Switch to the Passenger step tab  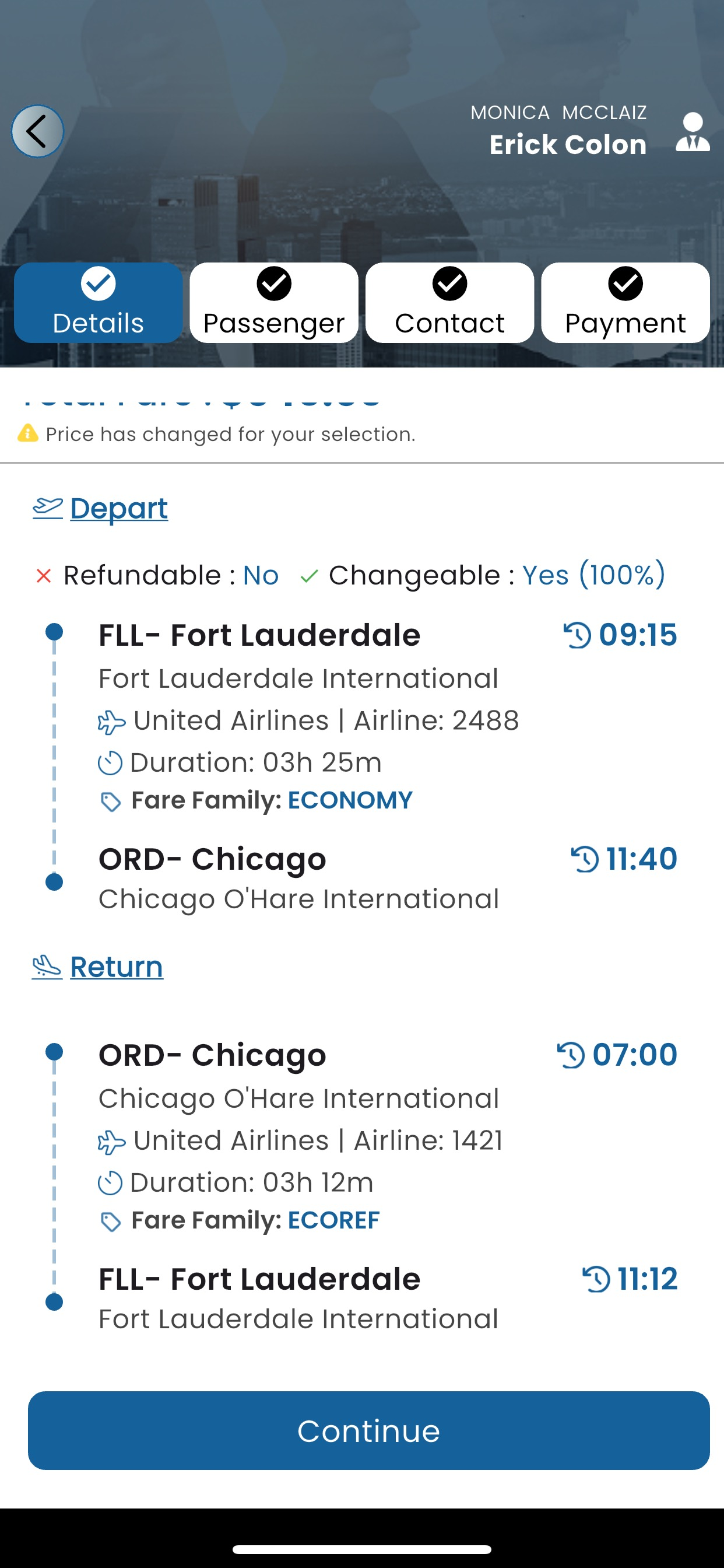click(x=274, y=303)
